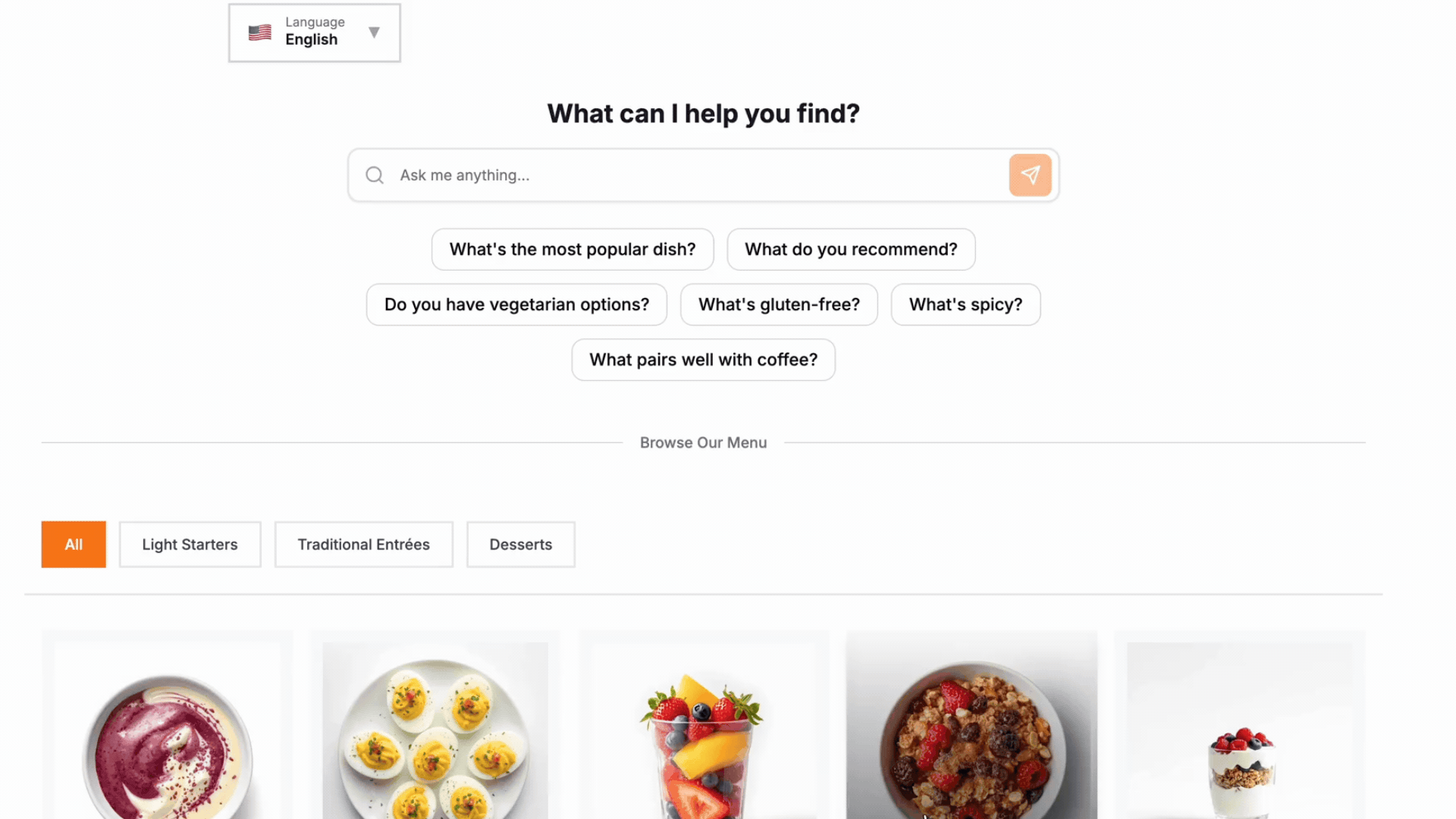Ask what pairs well with coffee
1456x819 pixels.
703,359
